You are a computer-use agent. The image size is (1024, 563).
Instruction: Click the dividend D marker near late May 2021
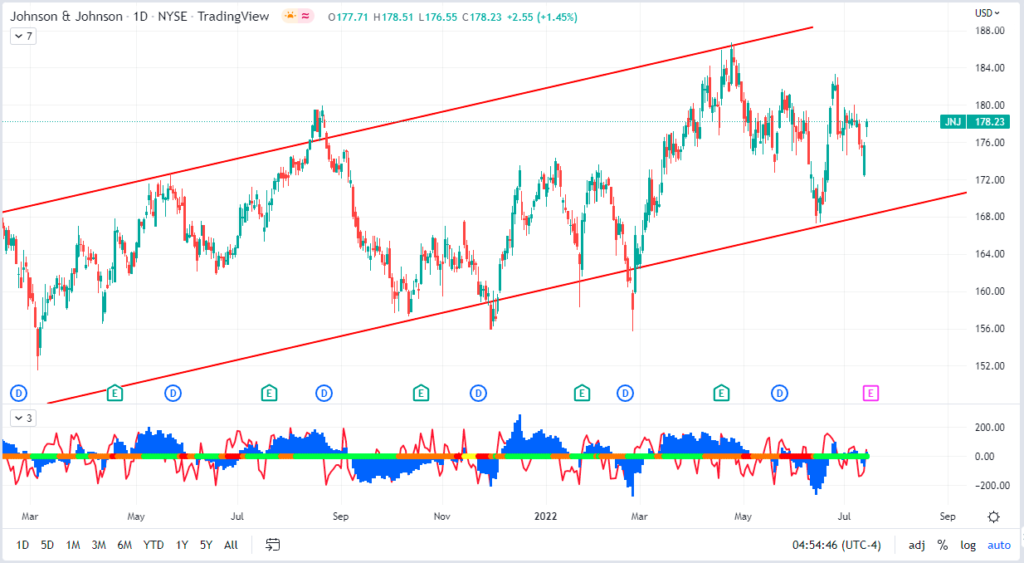tap(172, 393)
